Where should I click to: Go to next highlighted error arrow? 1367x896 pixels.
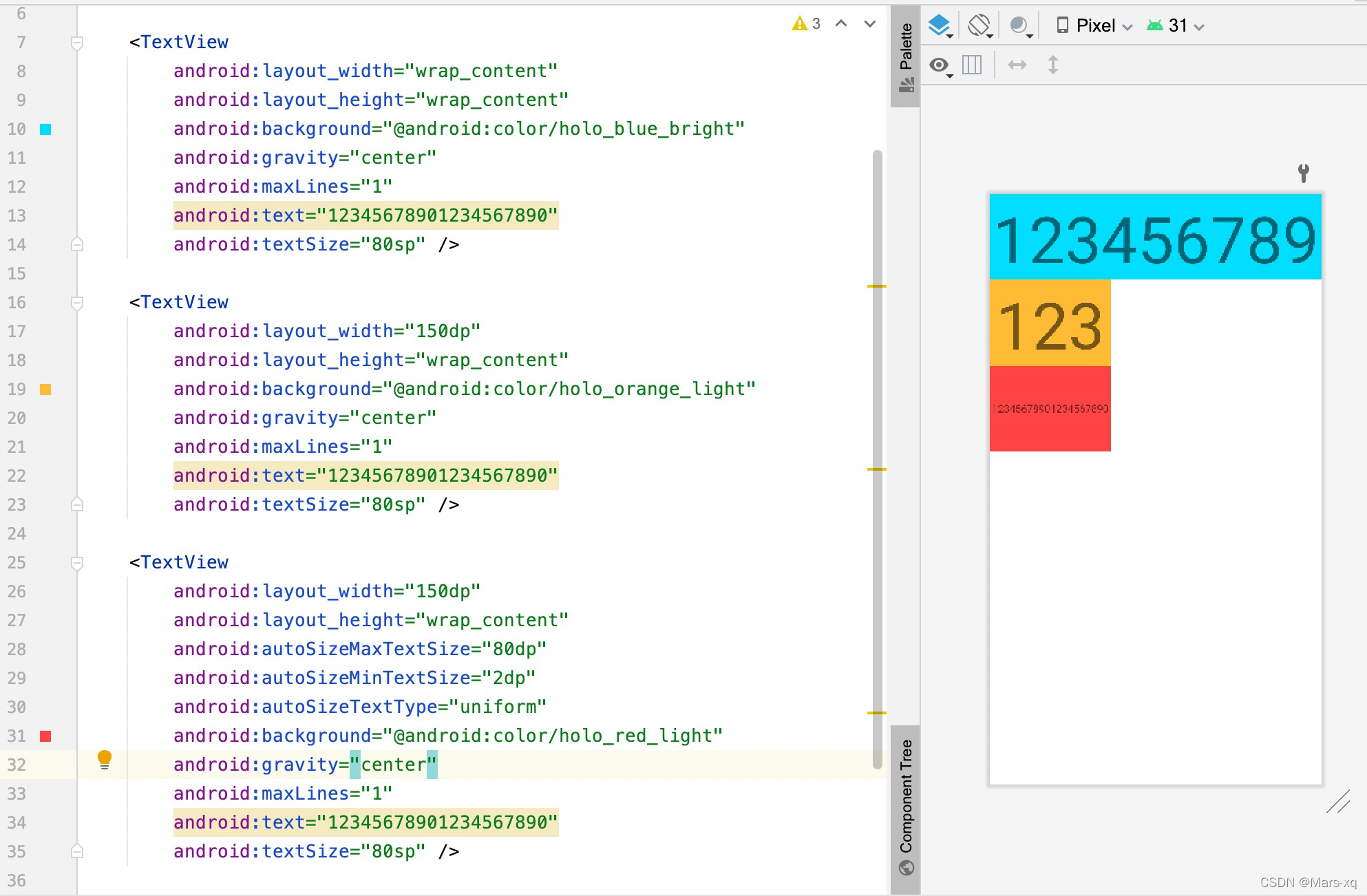click(870, 24)
